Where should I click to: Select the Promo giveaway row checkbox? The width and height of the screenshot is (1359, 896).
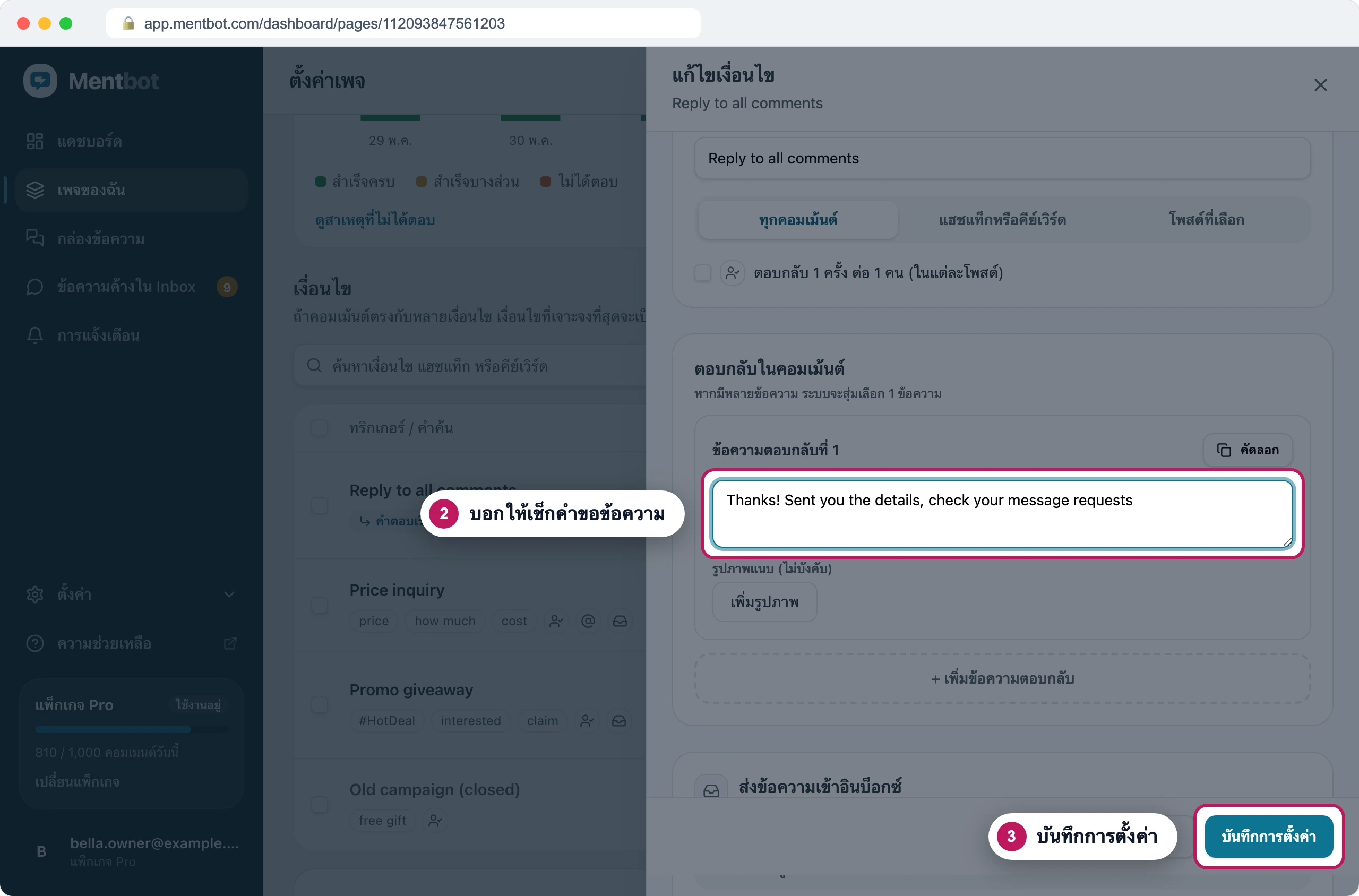[320, 704]
